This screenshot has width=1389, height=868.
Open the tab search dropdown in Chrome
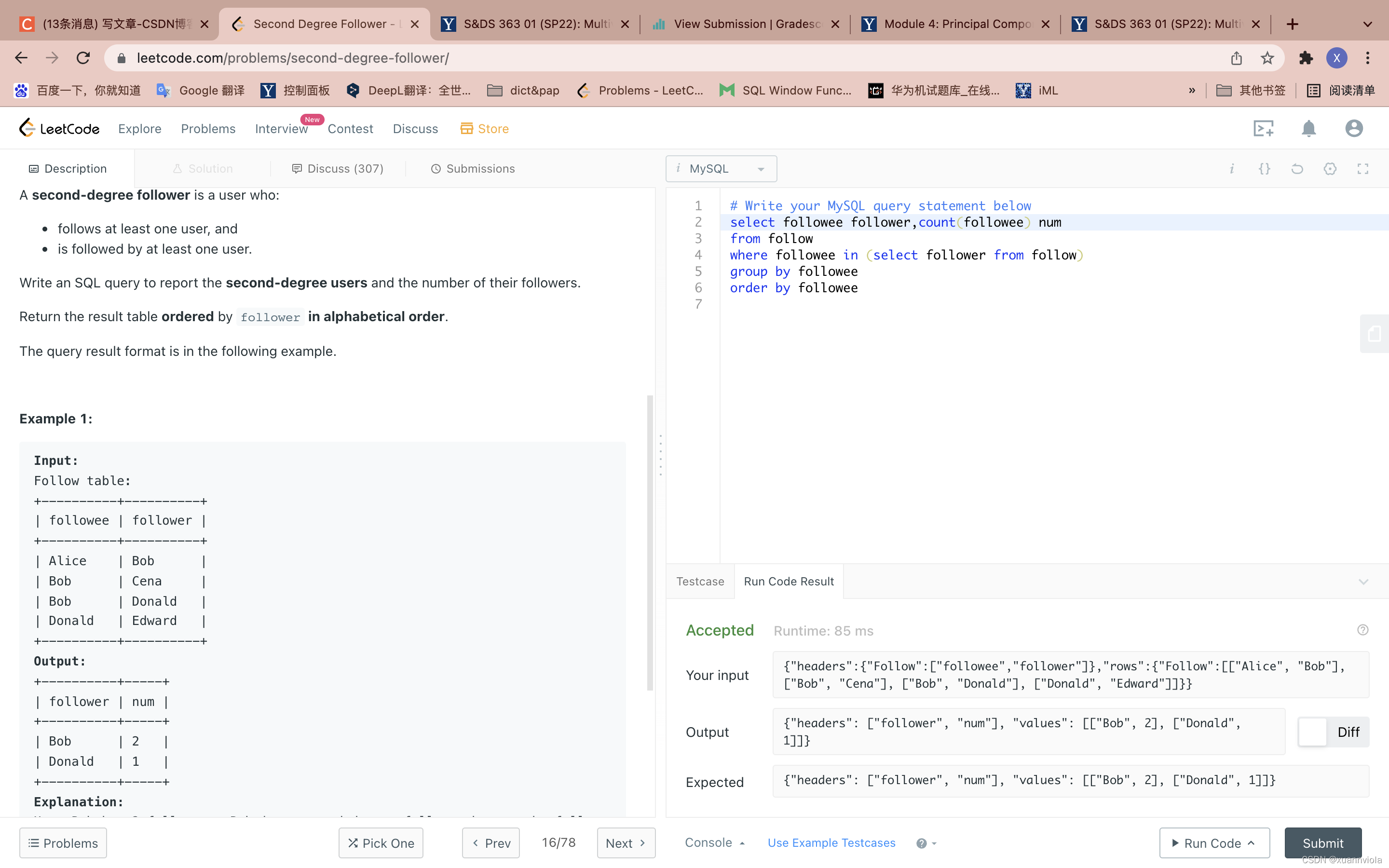coord(1367,24)
